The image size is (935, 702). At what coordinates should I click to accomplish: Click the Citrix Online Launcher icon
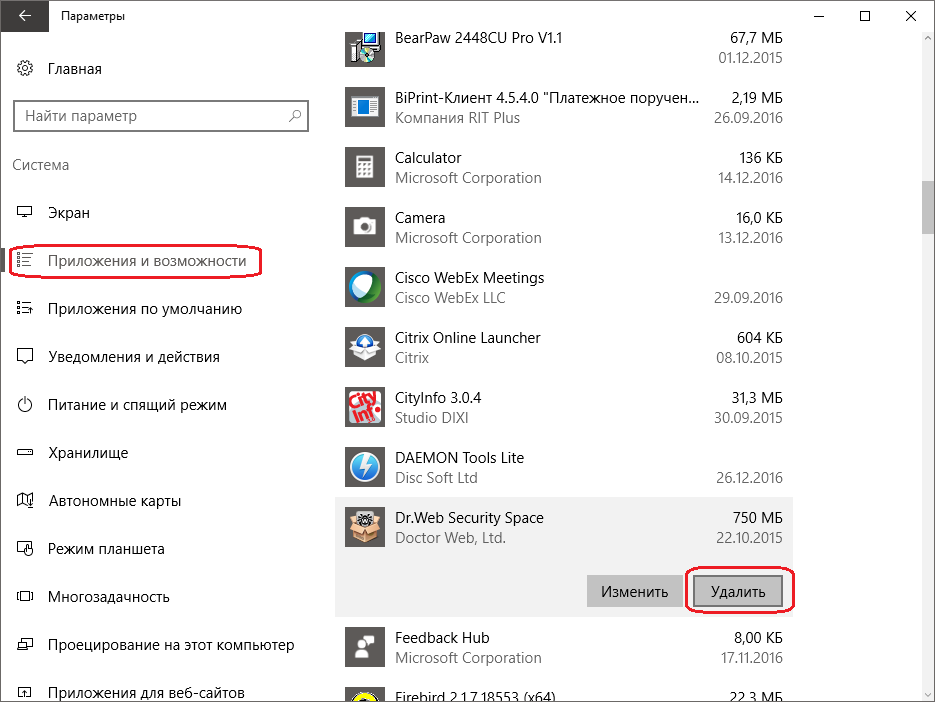point(364,347)
